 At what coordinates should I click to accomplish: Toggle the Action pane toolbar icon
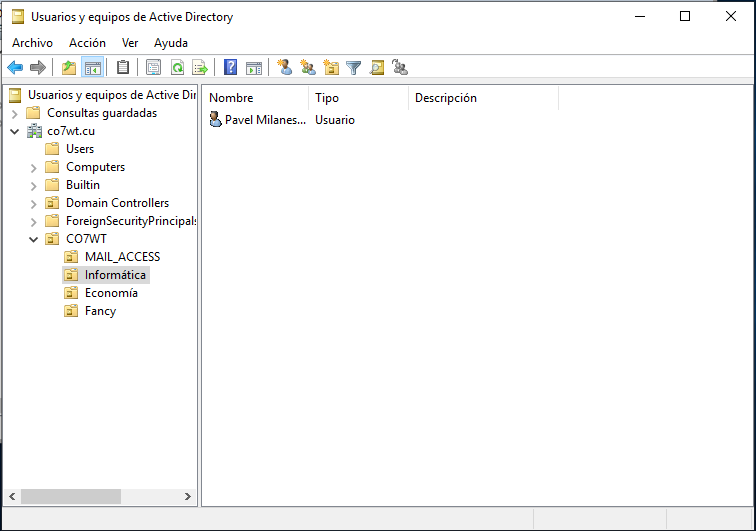click(x=254, y=68)
